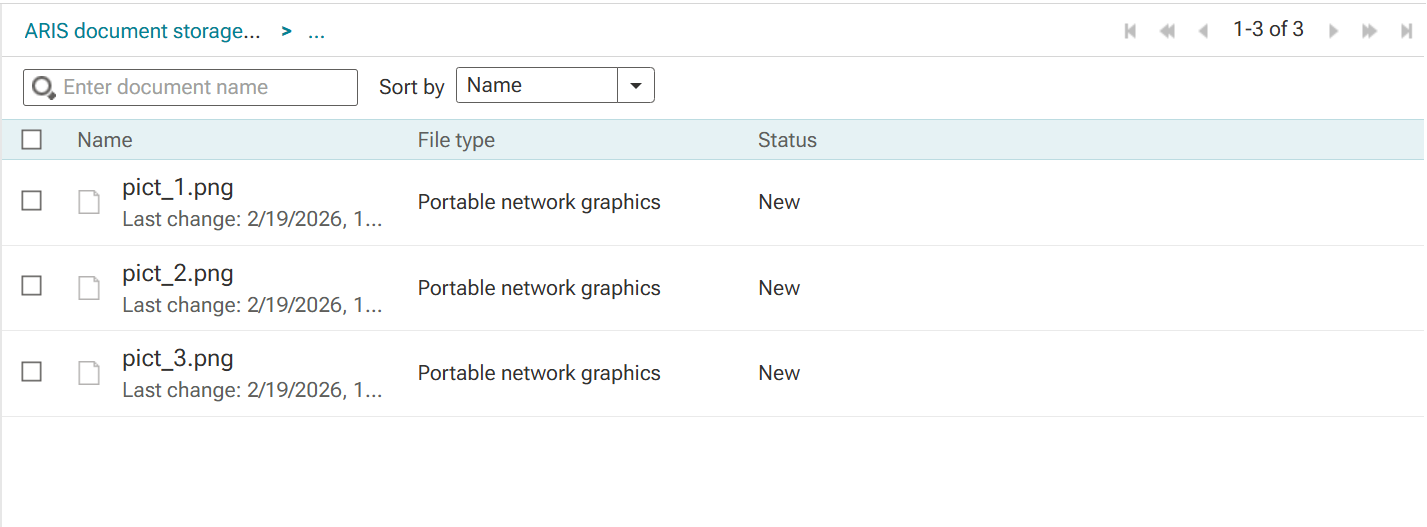Click the Status column header

787,140
